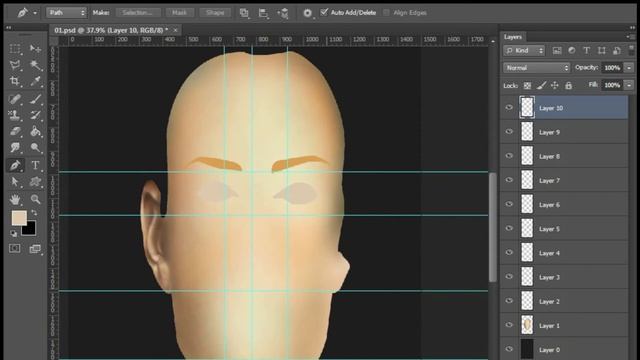Image resolution: width=640 pixels, height=360 pixels.
Task: Click the Make Selection button
Action: [138, 13]
